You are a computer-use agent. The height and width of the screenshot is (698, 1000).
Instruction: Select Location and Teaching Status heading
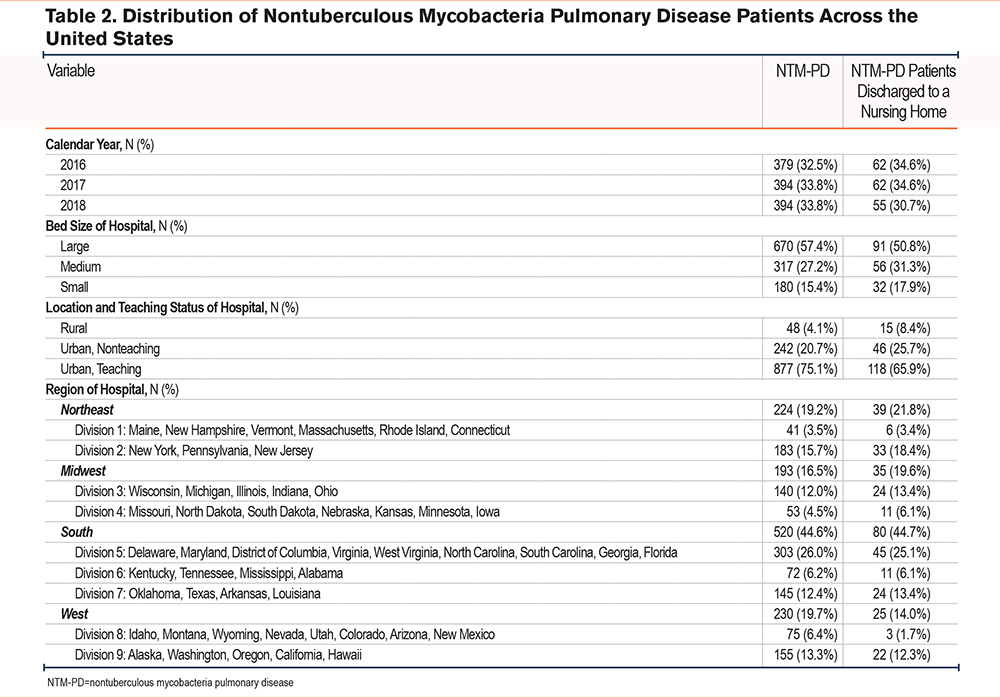pos(172,308)
